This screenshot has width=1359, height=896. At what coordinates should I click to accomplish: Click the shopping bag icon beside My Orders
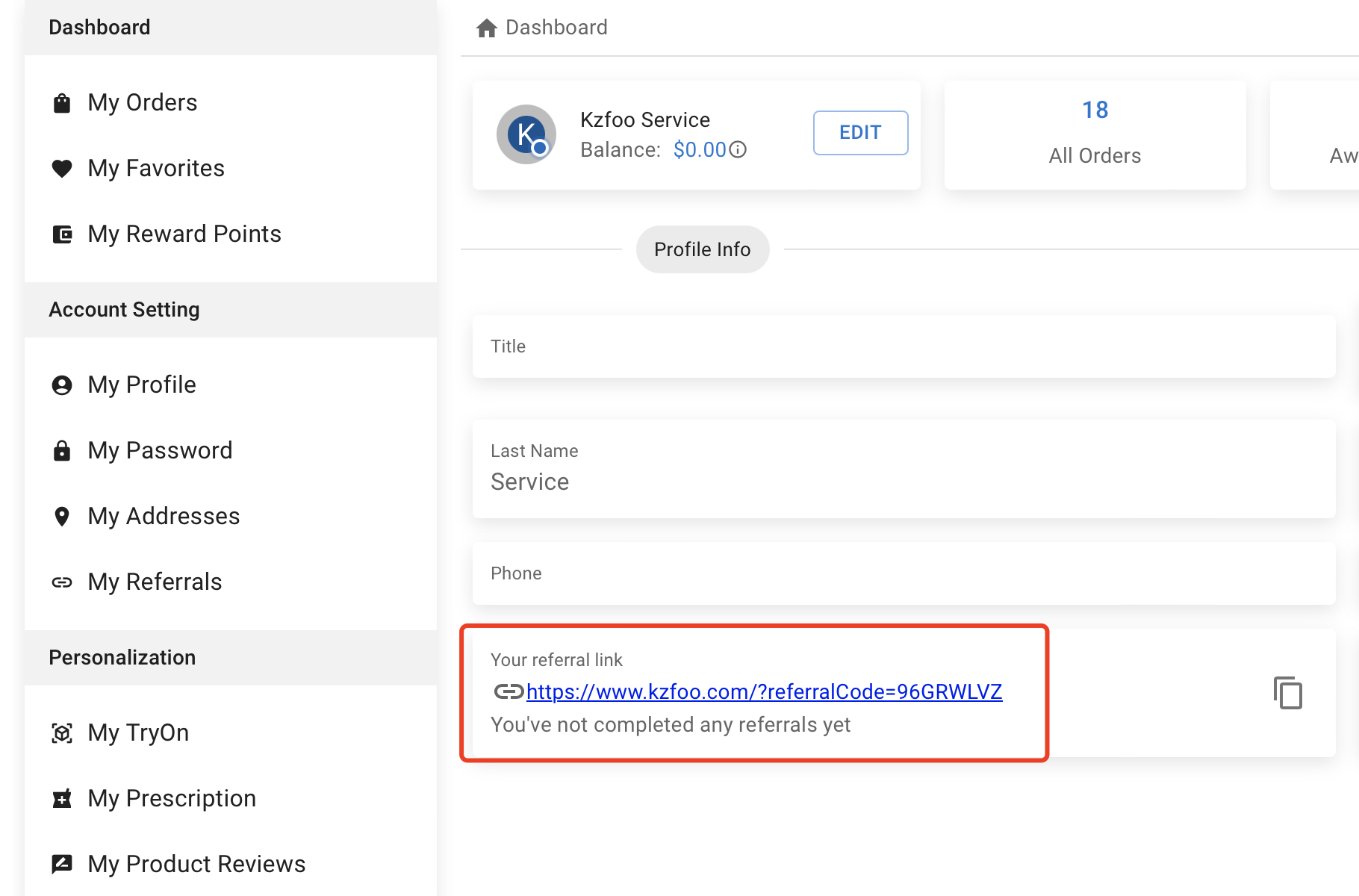tap(62, 103)
